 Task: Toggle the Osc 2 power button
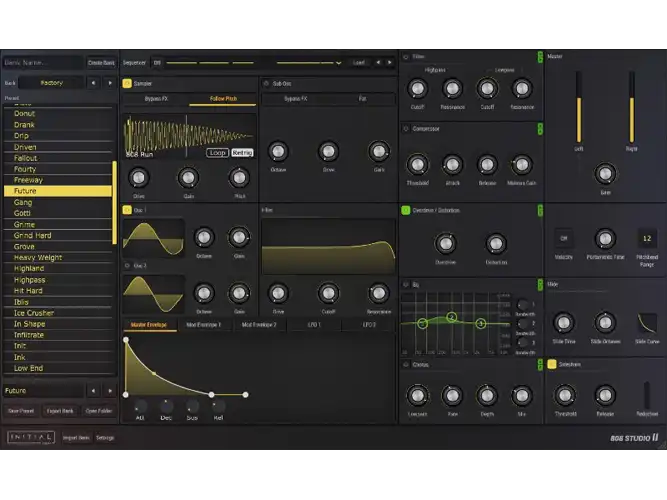tap(127, 266)
